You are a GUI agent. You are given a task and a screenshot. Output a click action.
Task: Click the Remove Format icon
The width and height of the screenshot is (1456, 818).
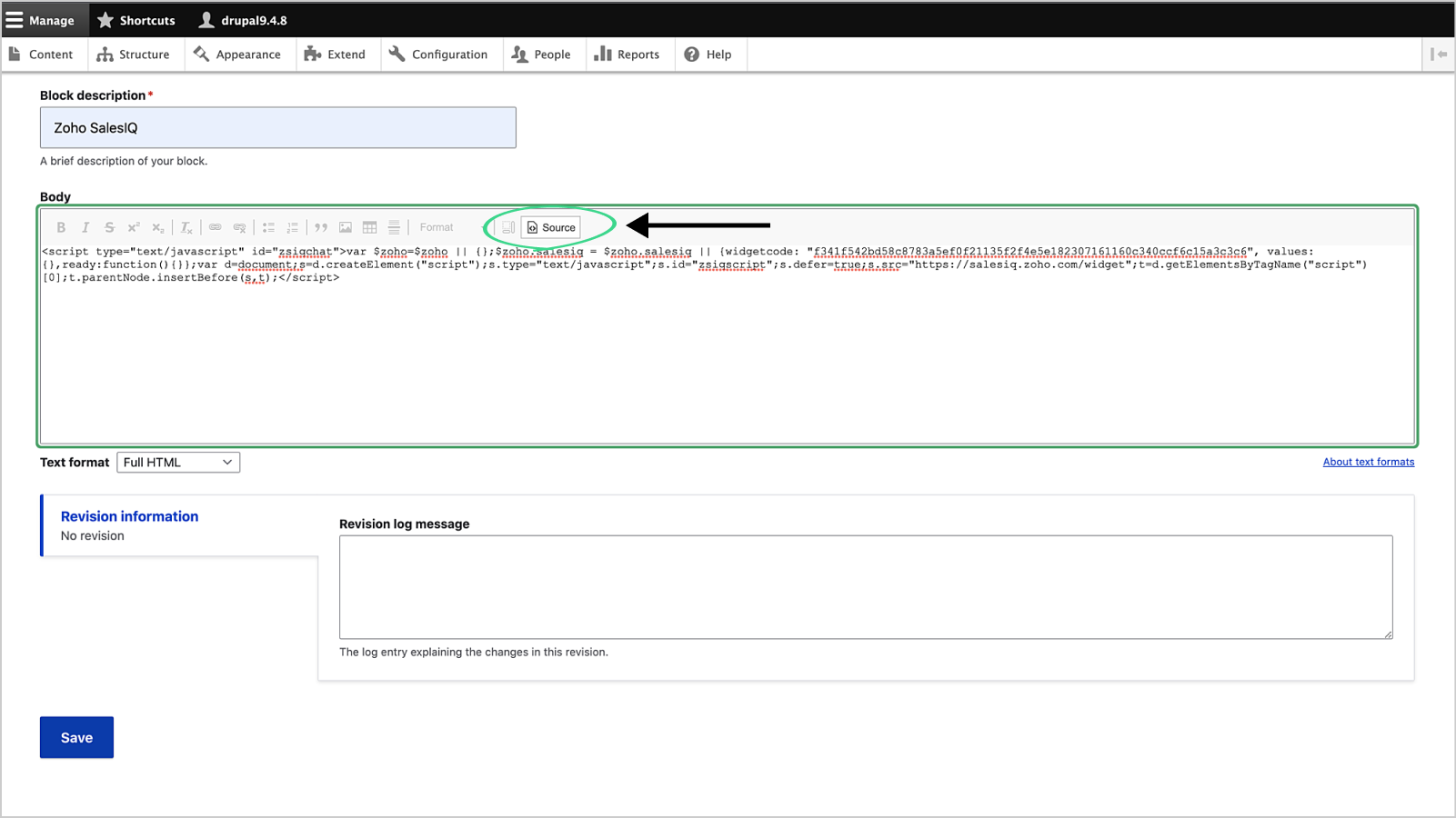(186, 227)
